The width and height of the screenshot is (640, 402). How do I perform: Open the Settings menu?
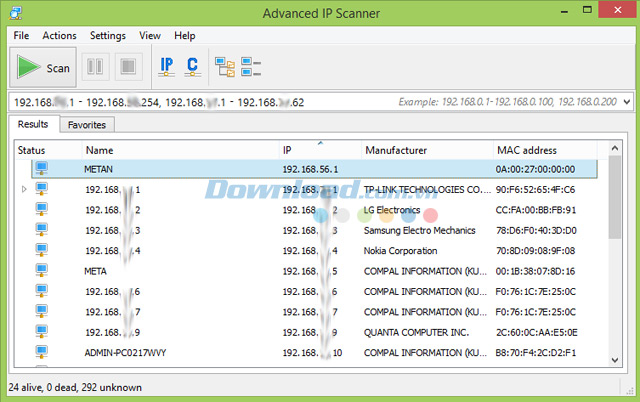point(108,36)
